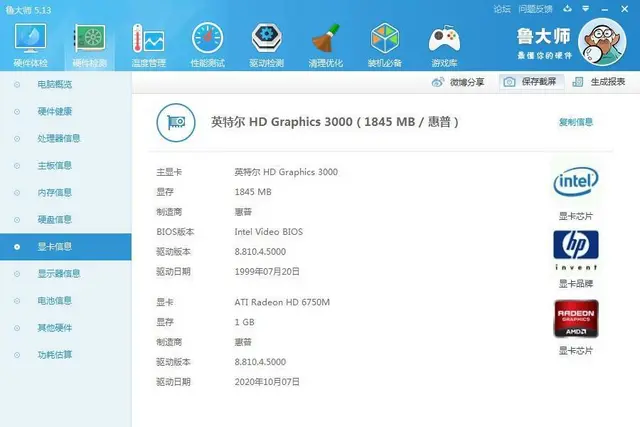
Task: Click the download arrow icon in title bar
Action: [x=567, y=9]
